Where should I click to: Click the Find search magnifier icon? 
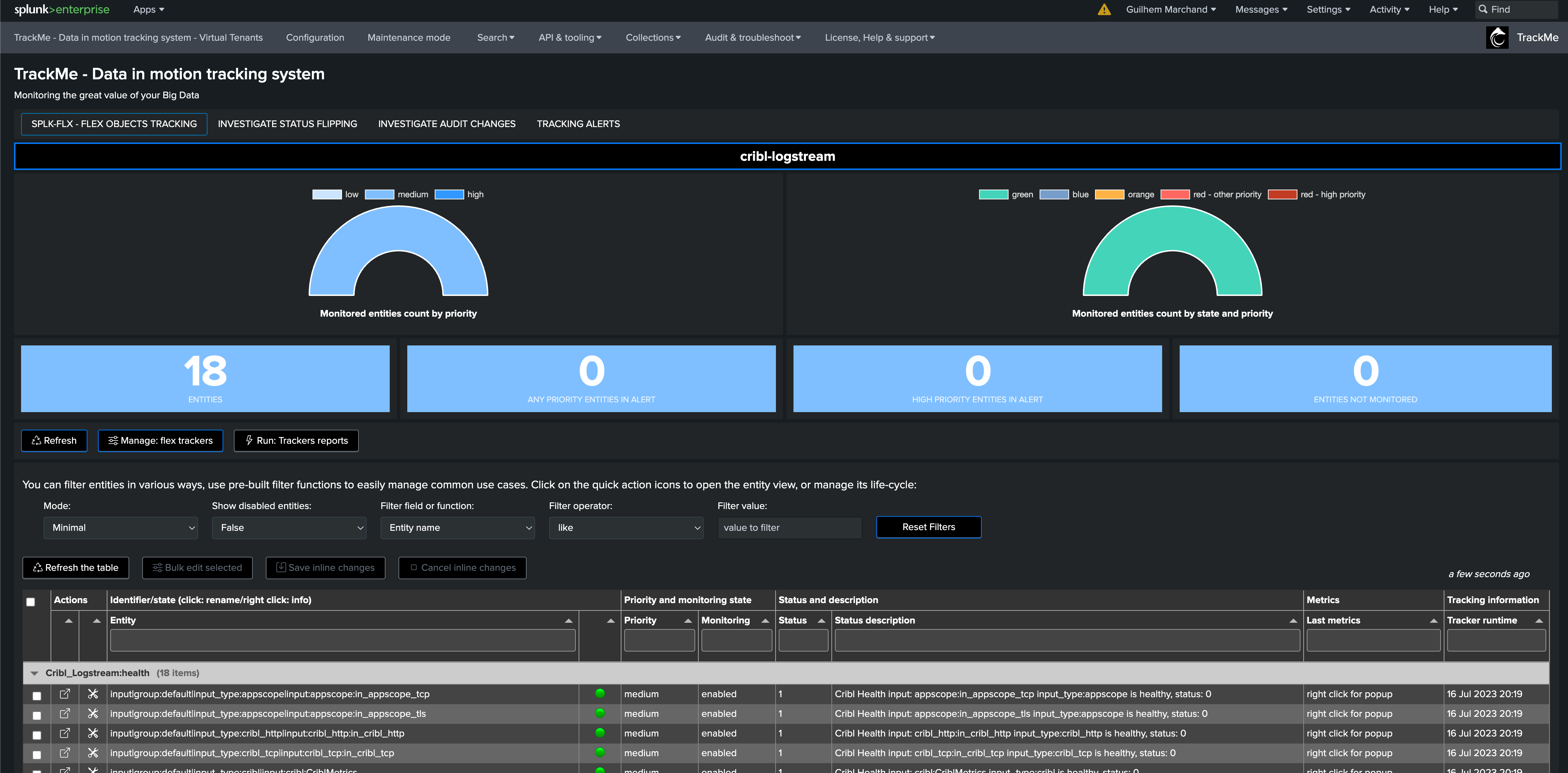1483,9
